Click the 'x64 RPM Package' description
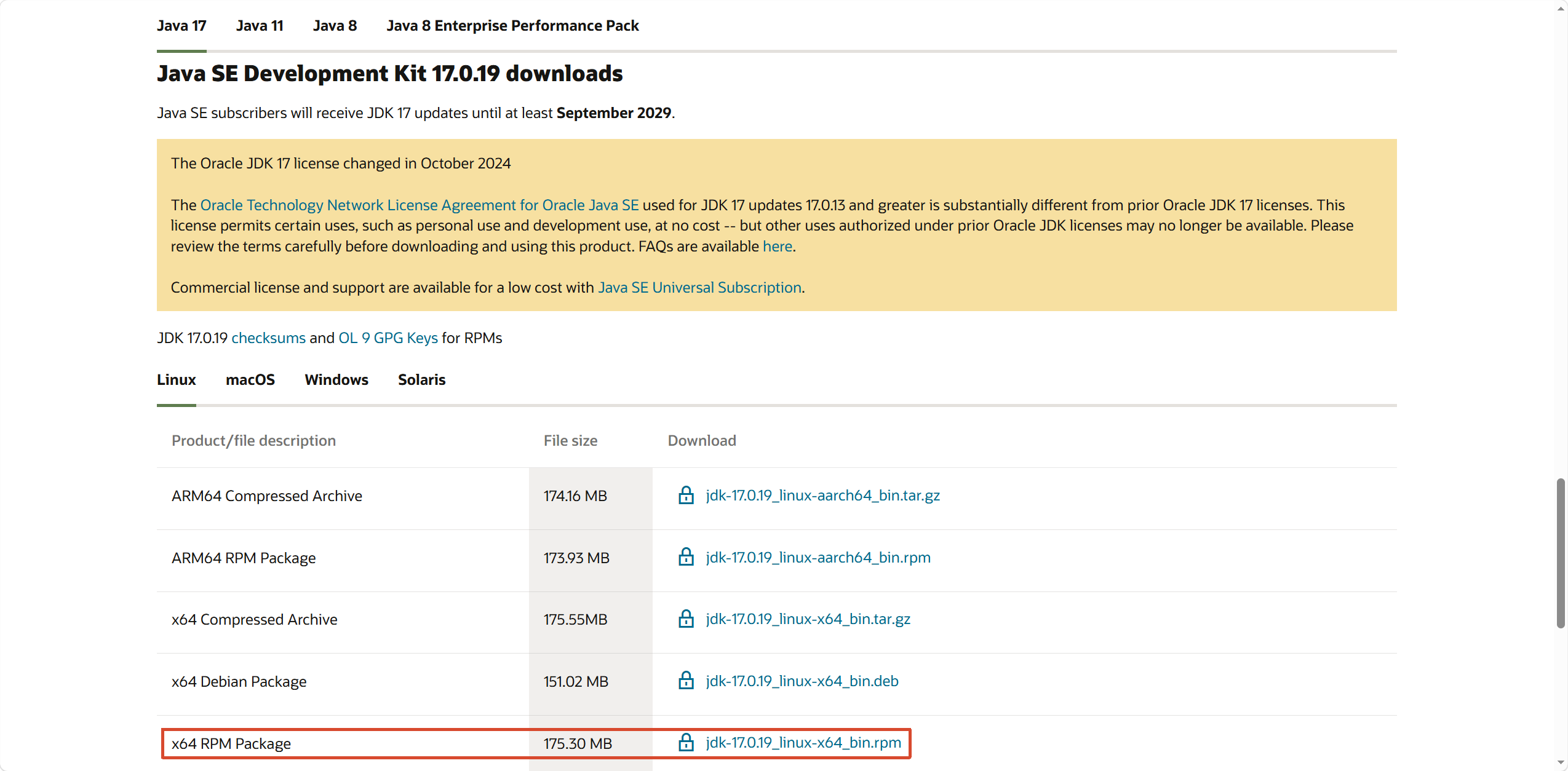The width and height of the screenshot is (1568, 771). pos(231,744)
